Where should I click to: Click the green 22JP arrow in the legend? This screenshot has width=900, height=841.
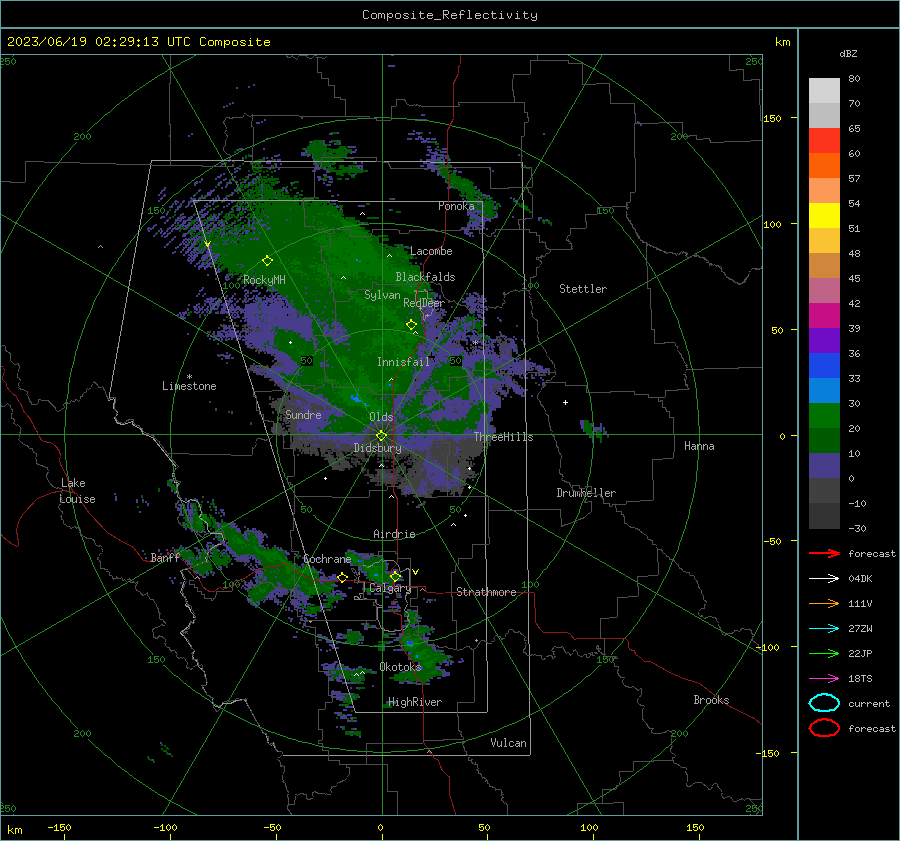[824, 653]
